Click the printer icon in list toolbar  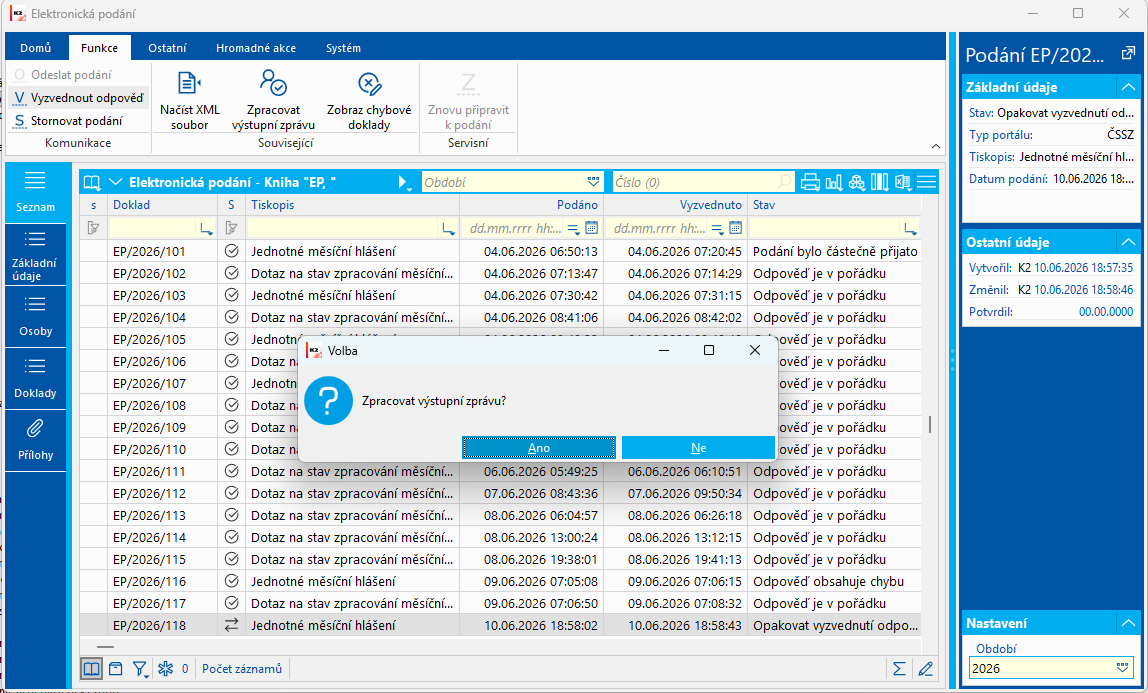(x=810, y=182)
